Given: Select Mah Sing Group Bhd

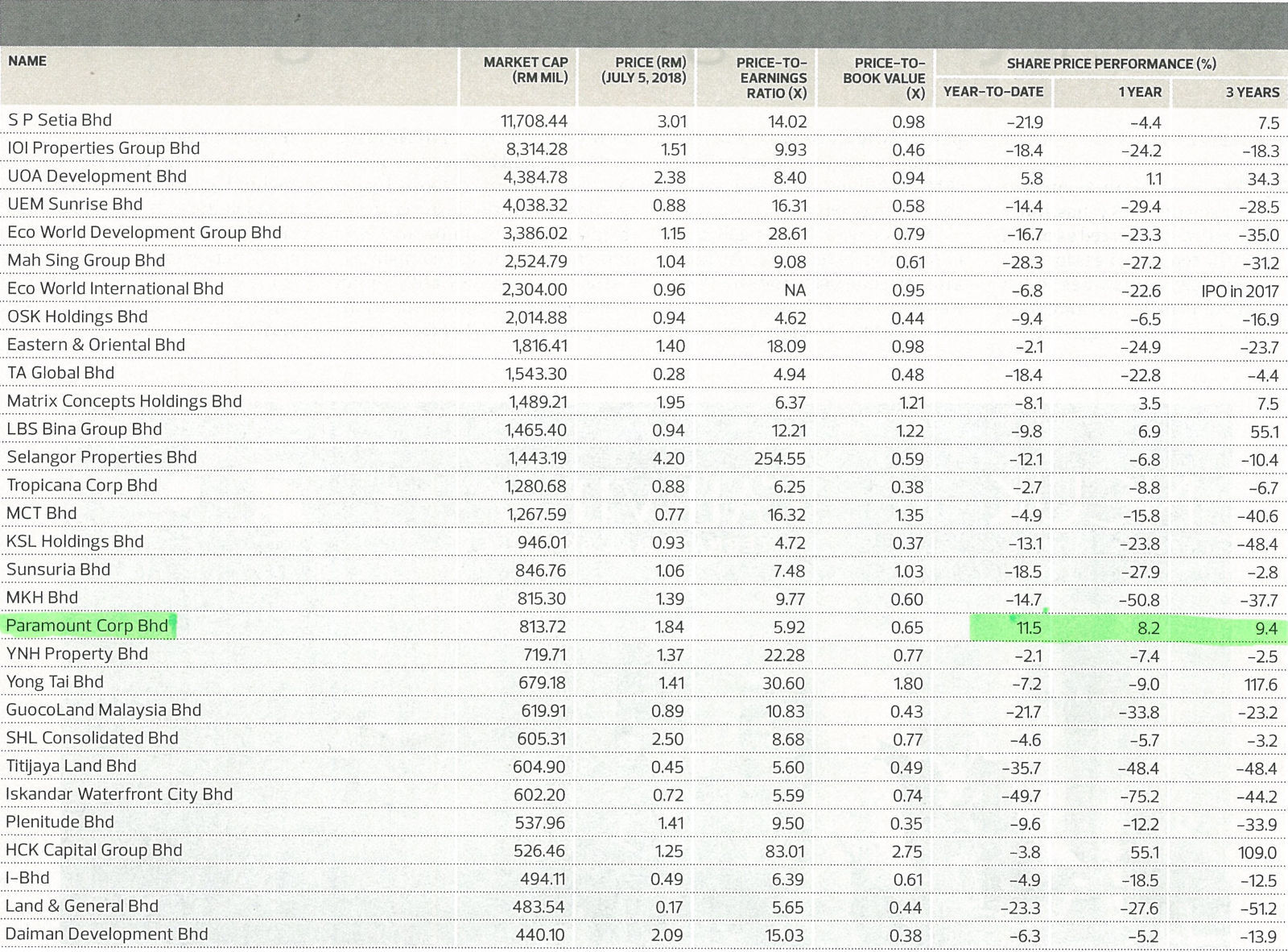Looking at the screenshot, I should 86,261.
